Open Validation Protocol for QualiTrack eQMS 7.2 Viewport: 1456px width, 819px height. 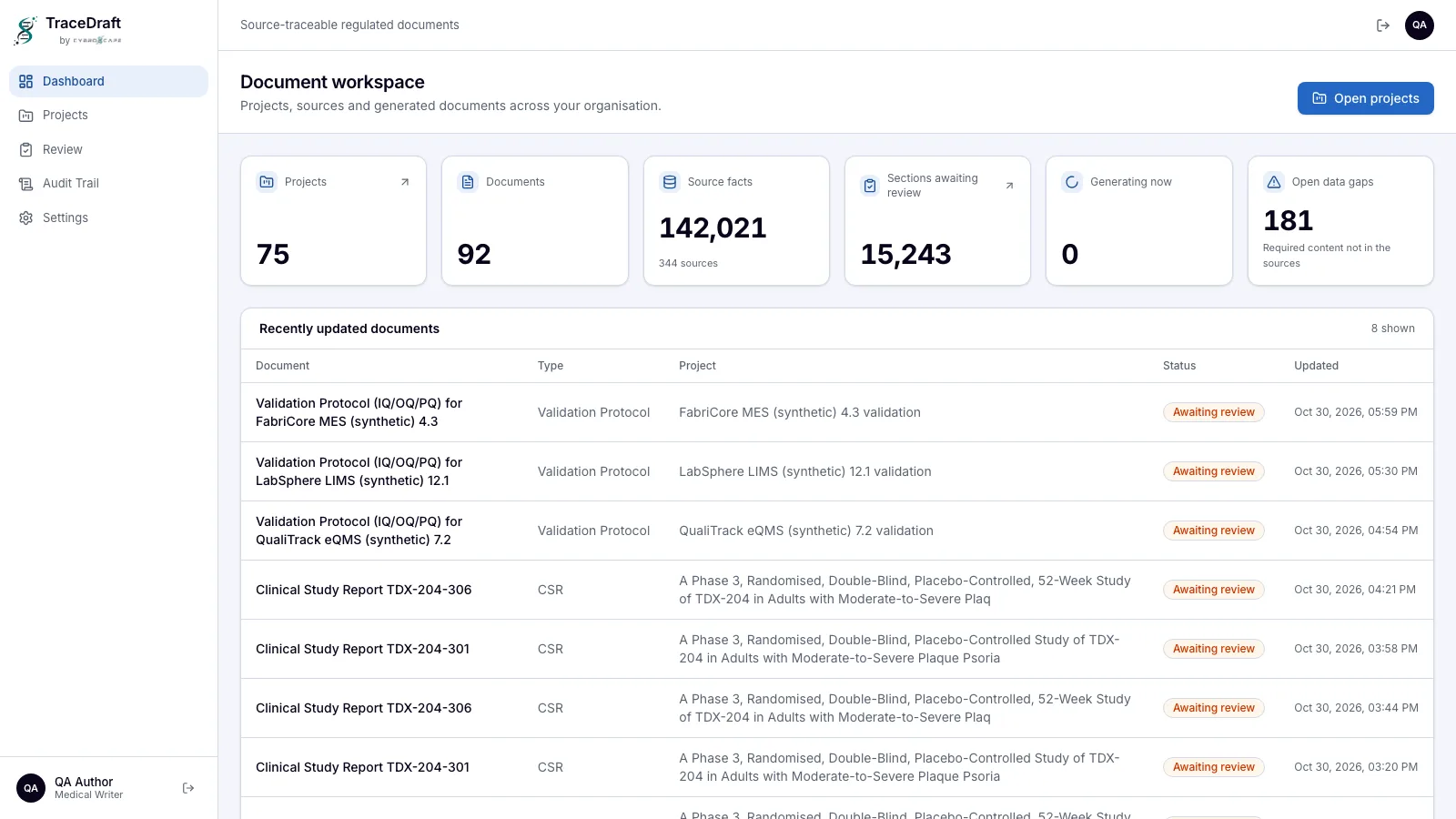click(359, 531)
